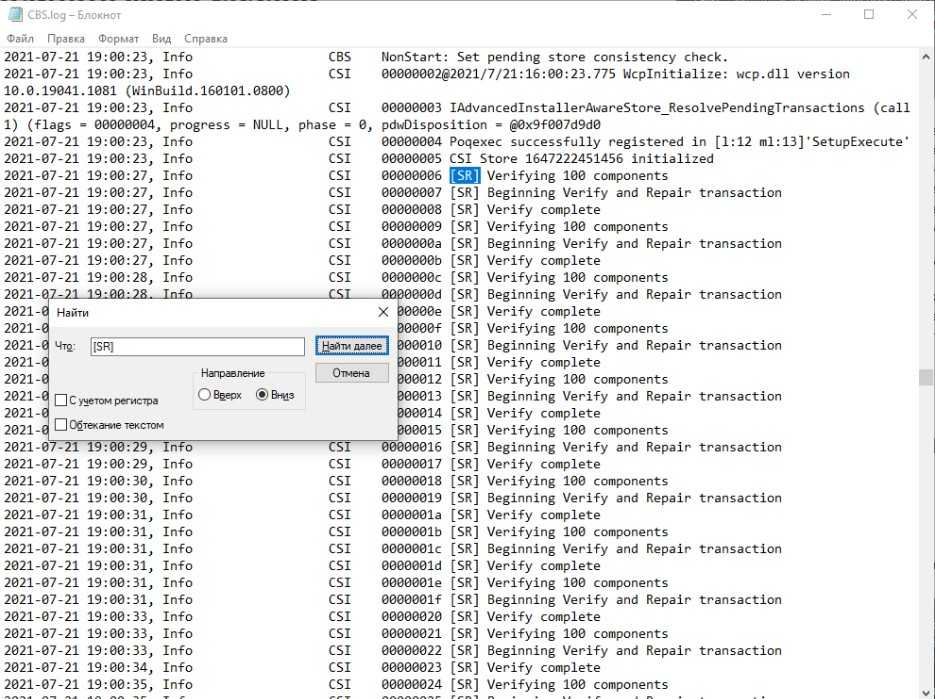
Task: Select the Вниз search direction
Action: click(263, 395)
